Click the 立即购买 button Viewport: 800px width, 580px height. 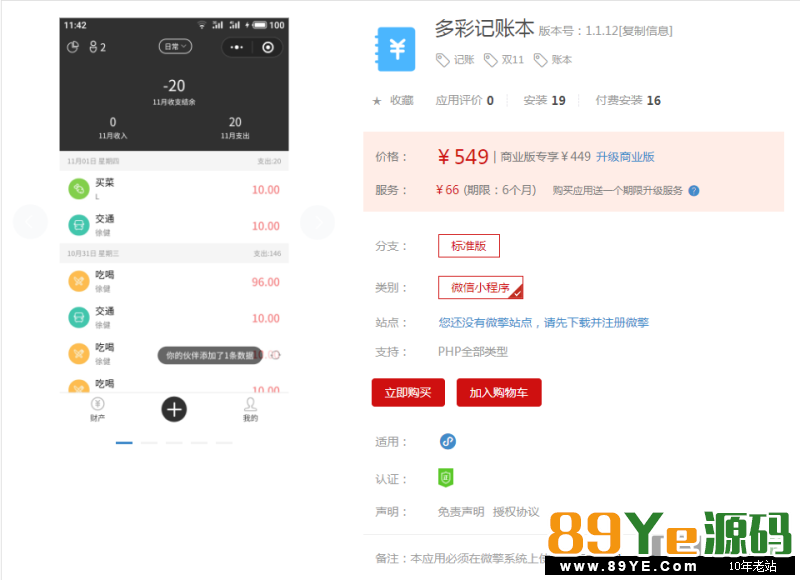(x=408, y=392)
